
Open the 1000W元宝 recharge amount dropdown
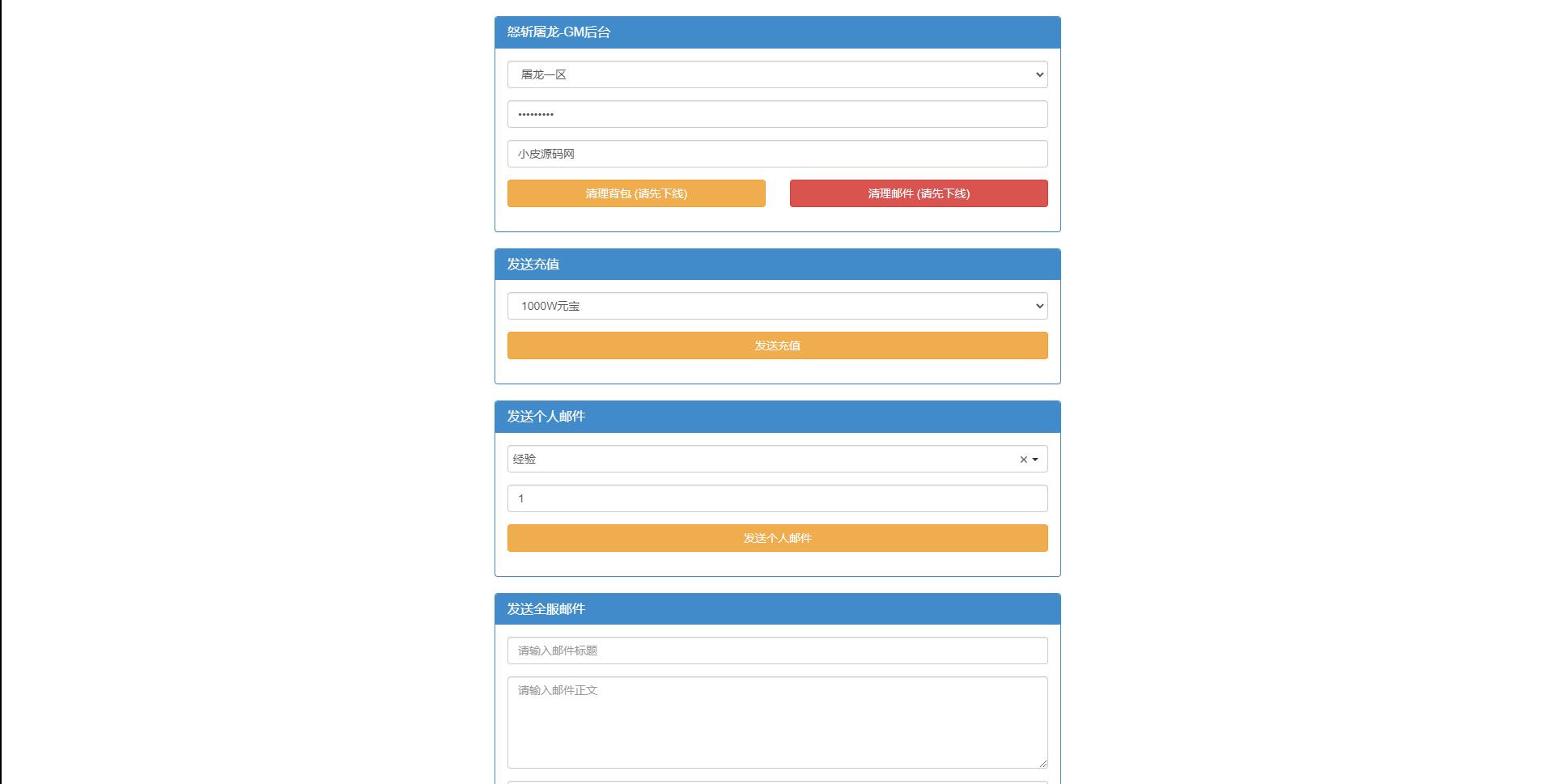tap(776, 306)
